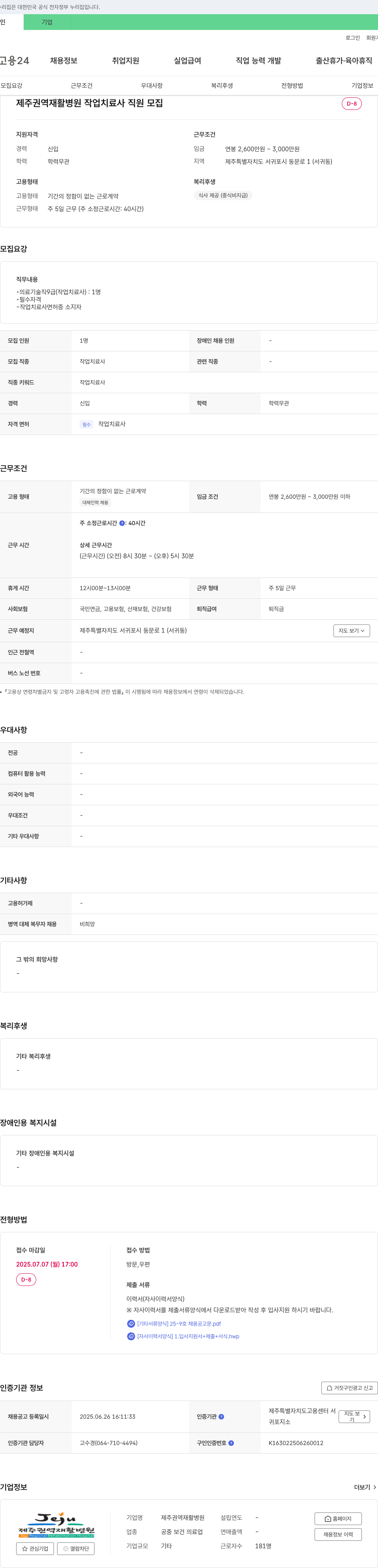Click the 로그인 link
Screen dimensions: 378x1568
(352, 38)
